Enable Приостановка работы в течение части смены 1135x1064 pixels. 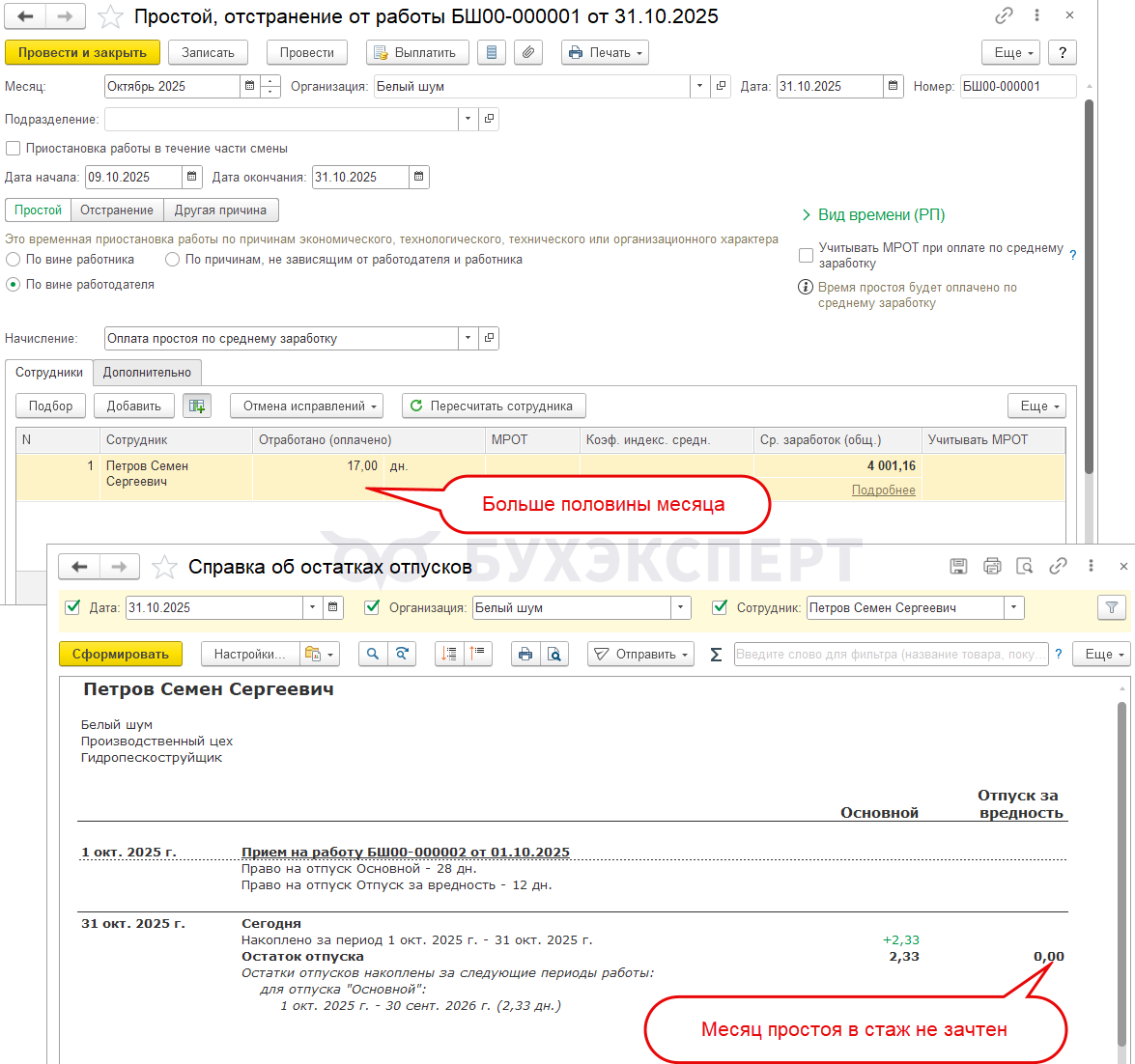[x=13, y=149]
